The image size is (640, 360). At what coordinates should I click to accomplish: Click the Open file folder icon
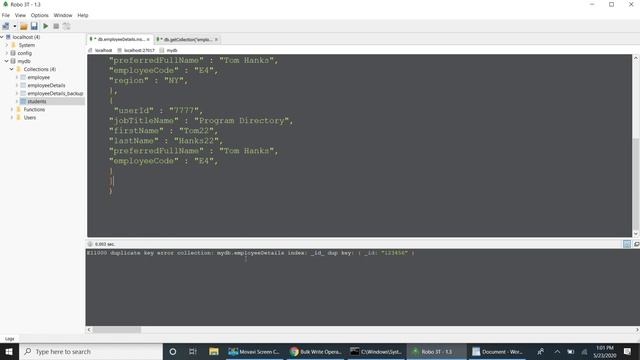24,26
